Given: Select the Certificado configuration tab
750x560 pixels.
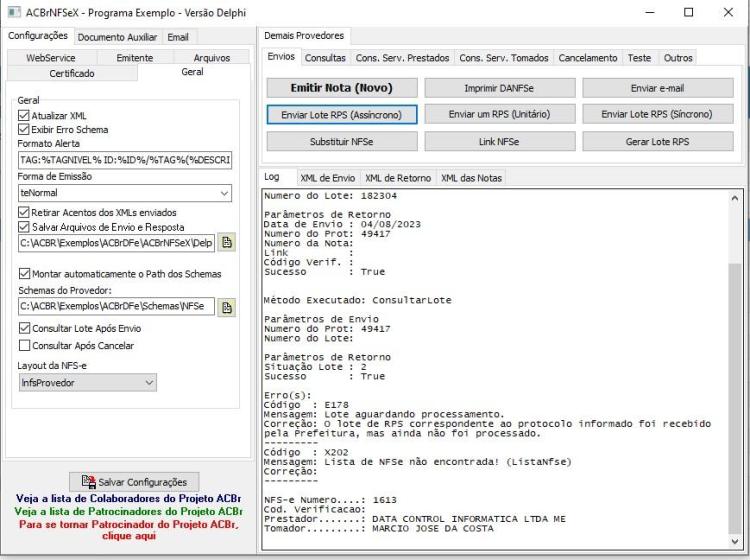Looking at the screenshot, I should (x=72, y=73).
